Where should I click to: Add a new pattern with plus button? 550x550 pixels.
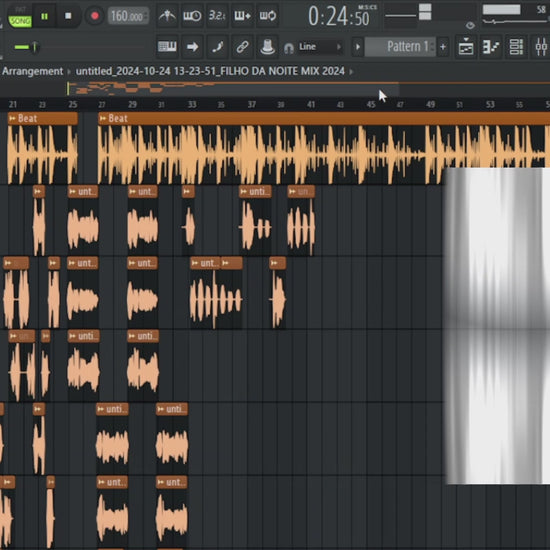[x=443, y=47]
